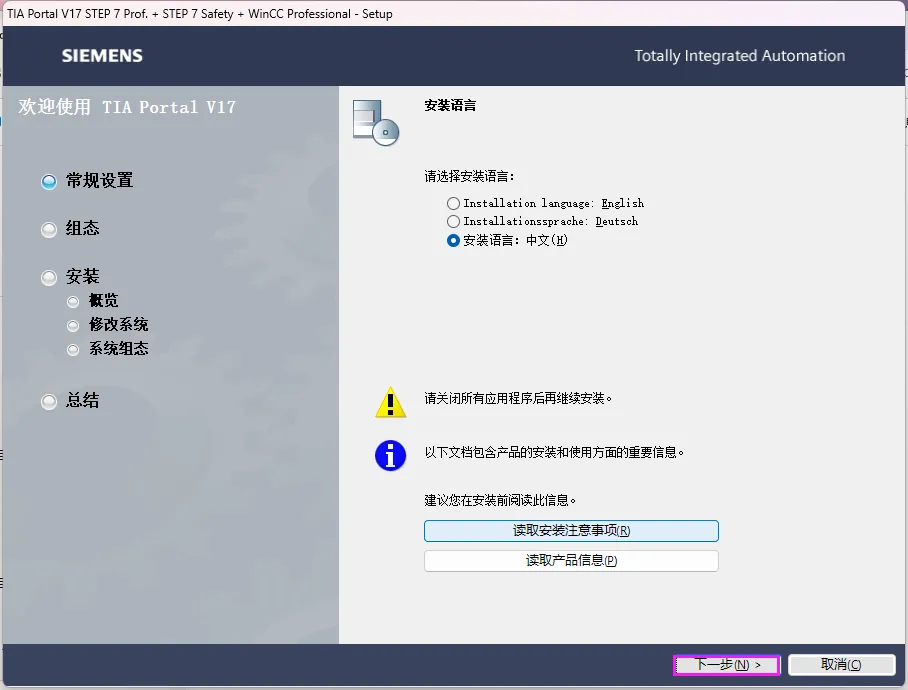Click the TIA Portal V17 Setup window title

click(200, 14)
